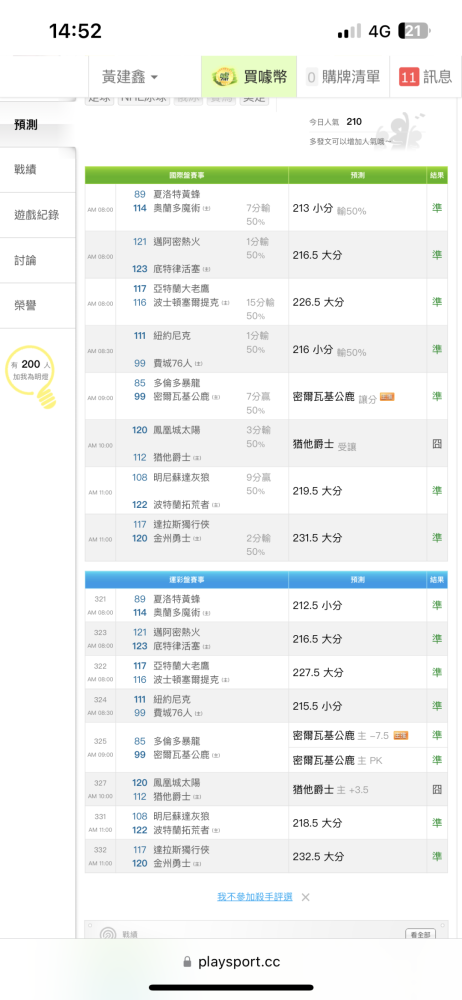Image resolution: width=462 pixels, height=1000 pixels.
Task: Open 遊戲紀錄 in the sidebar
Action: coord(37,215)
